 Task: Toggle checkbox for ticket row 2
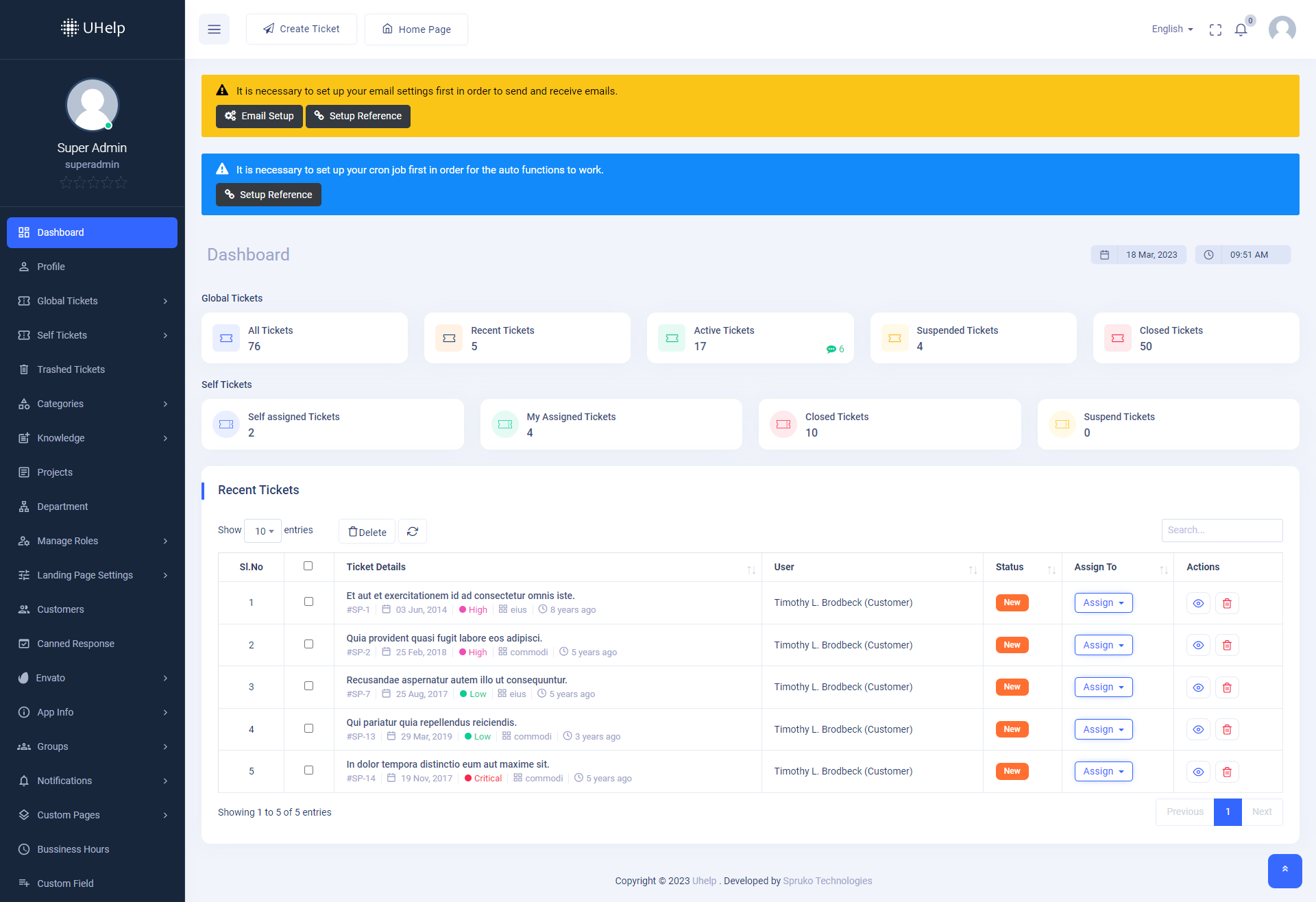point(309,644)
